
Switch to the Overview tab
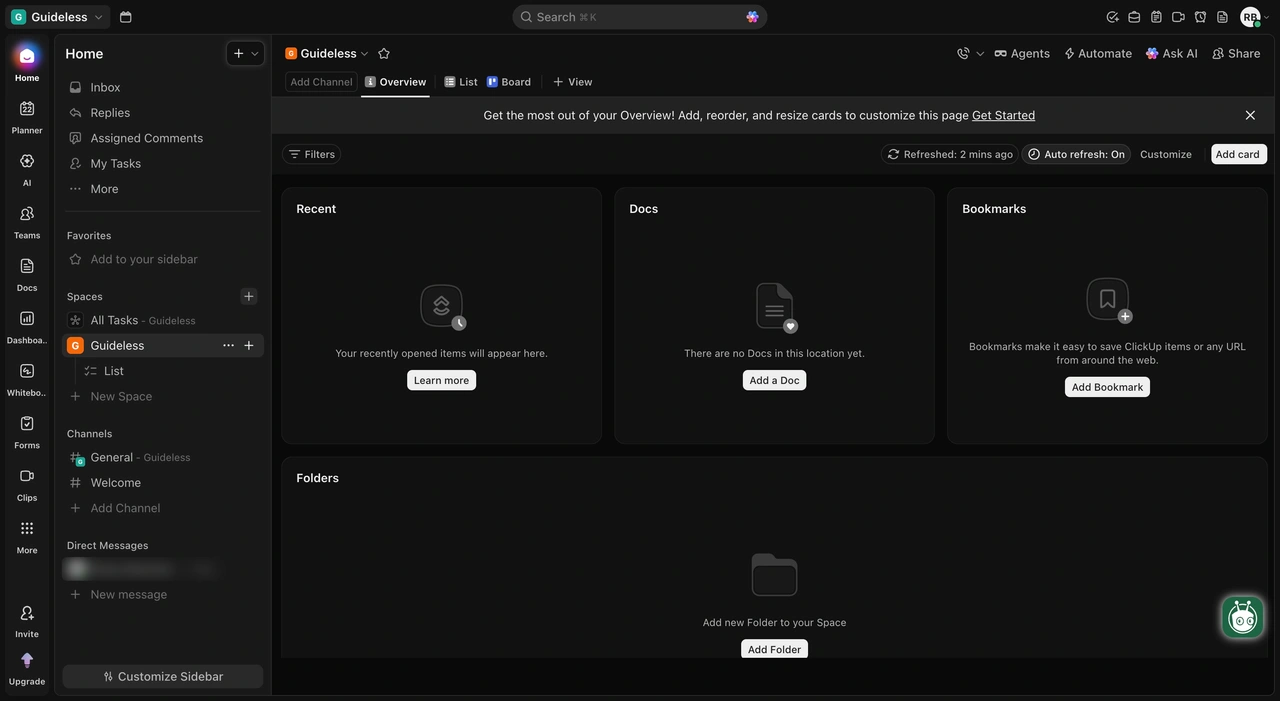click(396, 82)
